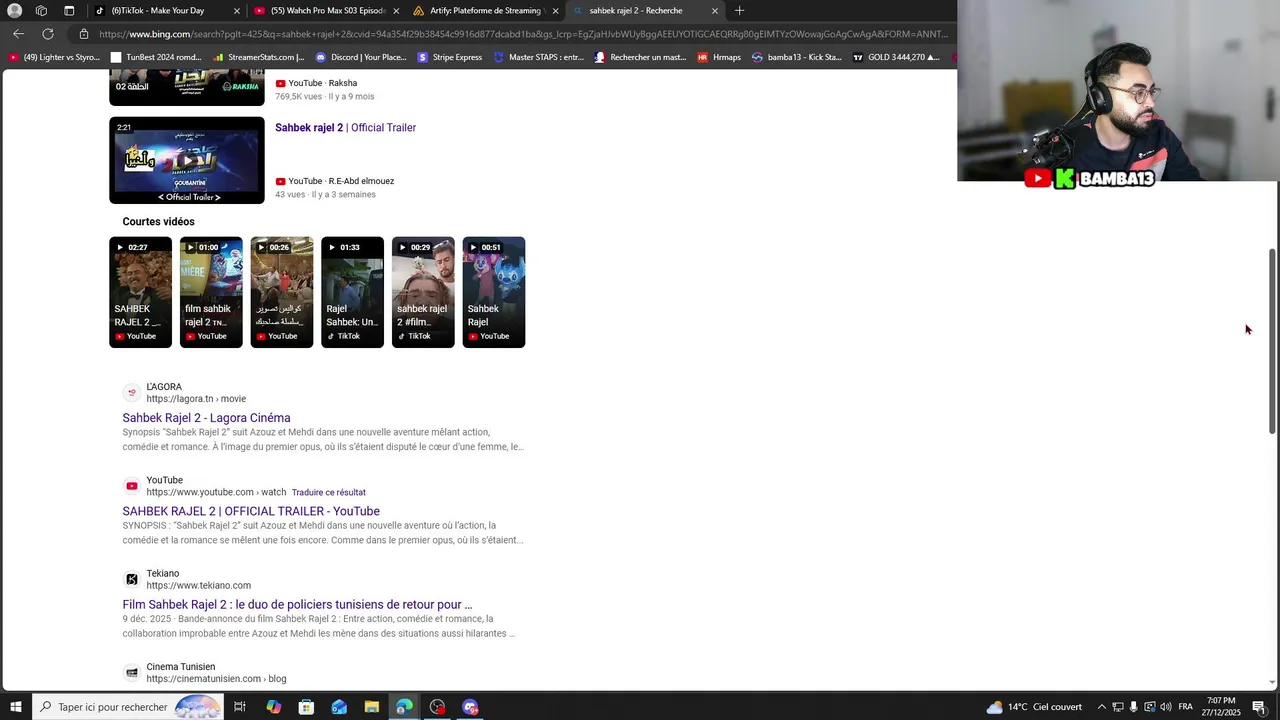
Task: Open a new browser tab
Action: 739,11
